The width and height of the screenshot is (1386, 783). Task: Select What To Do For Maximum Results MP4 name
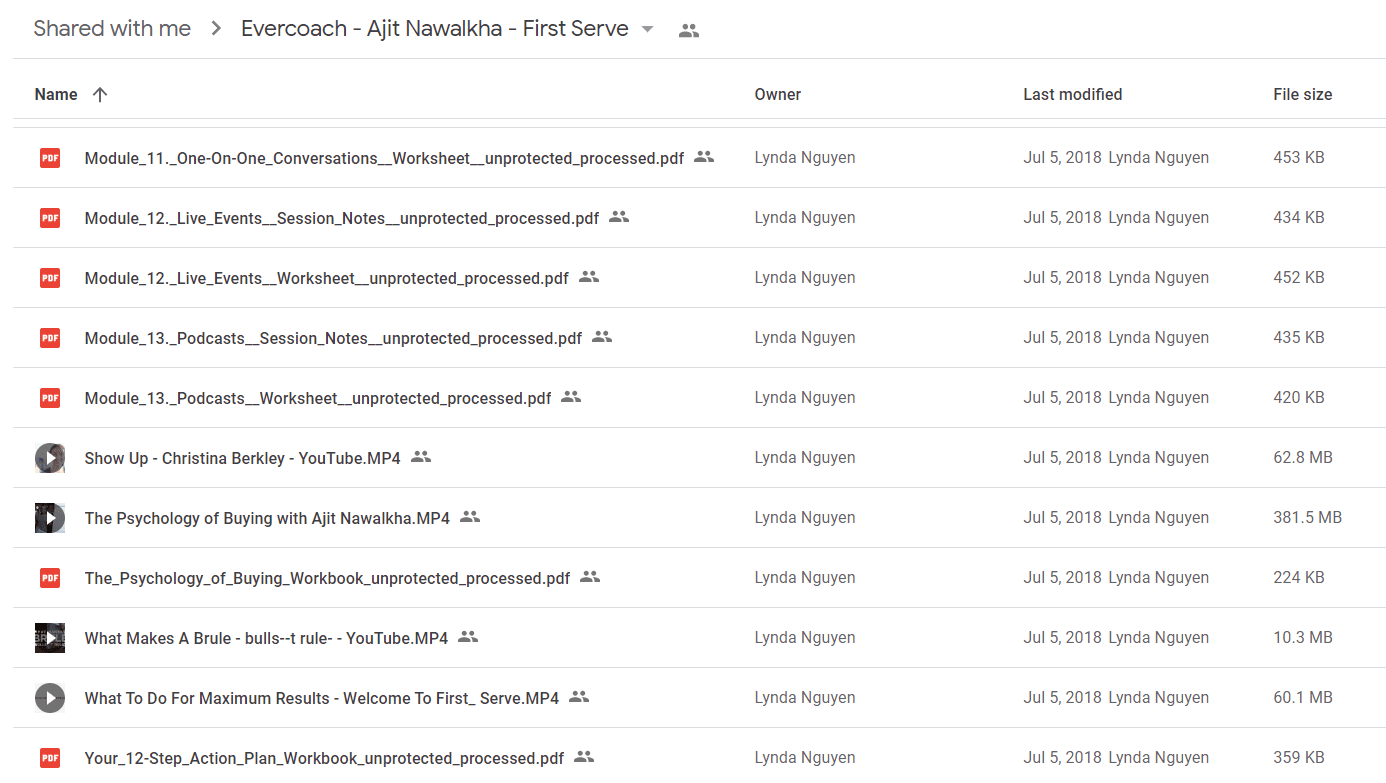pyautogui.click(x=322, y=698)
